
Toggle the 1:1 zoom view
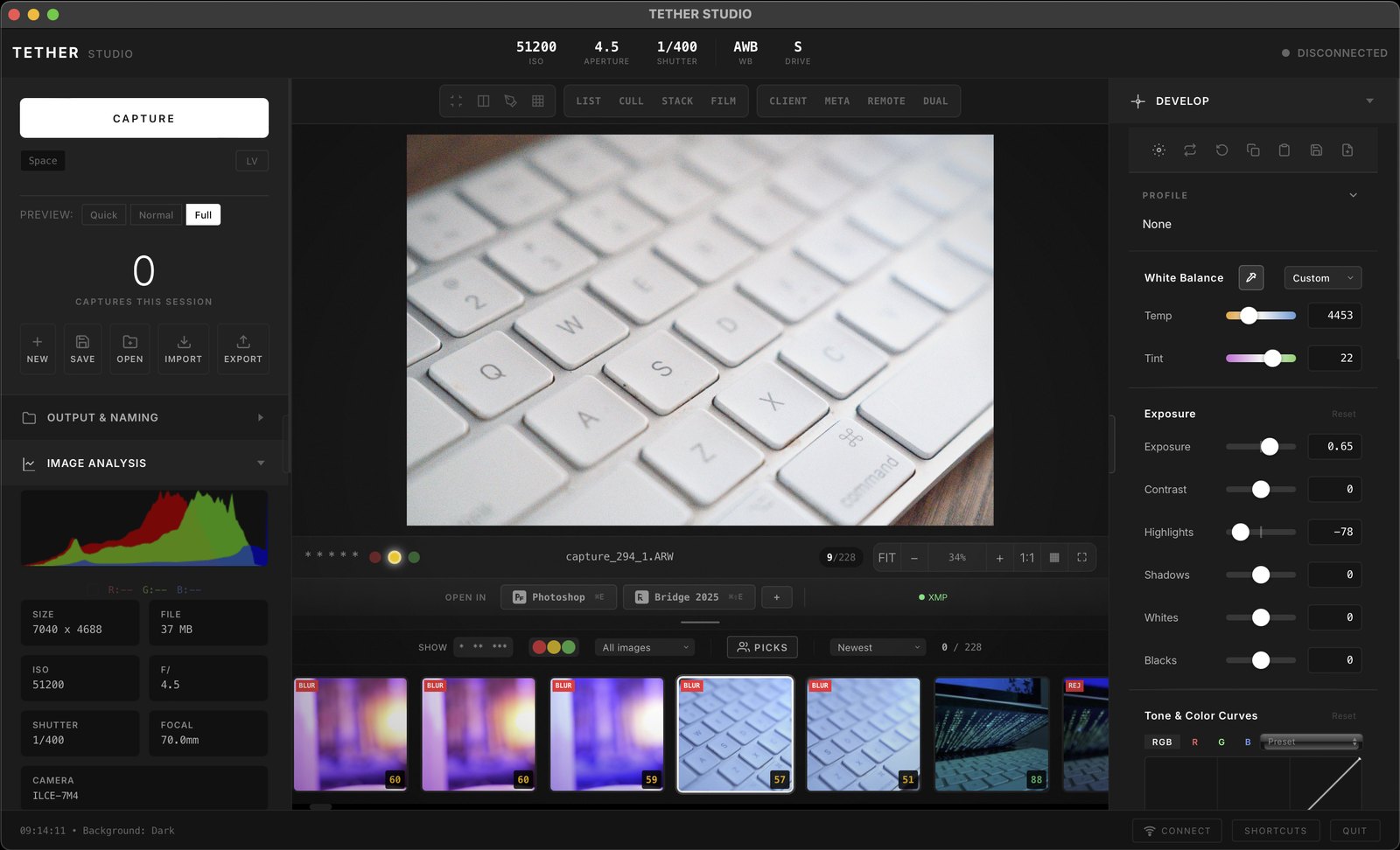click(1027, 558)
